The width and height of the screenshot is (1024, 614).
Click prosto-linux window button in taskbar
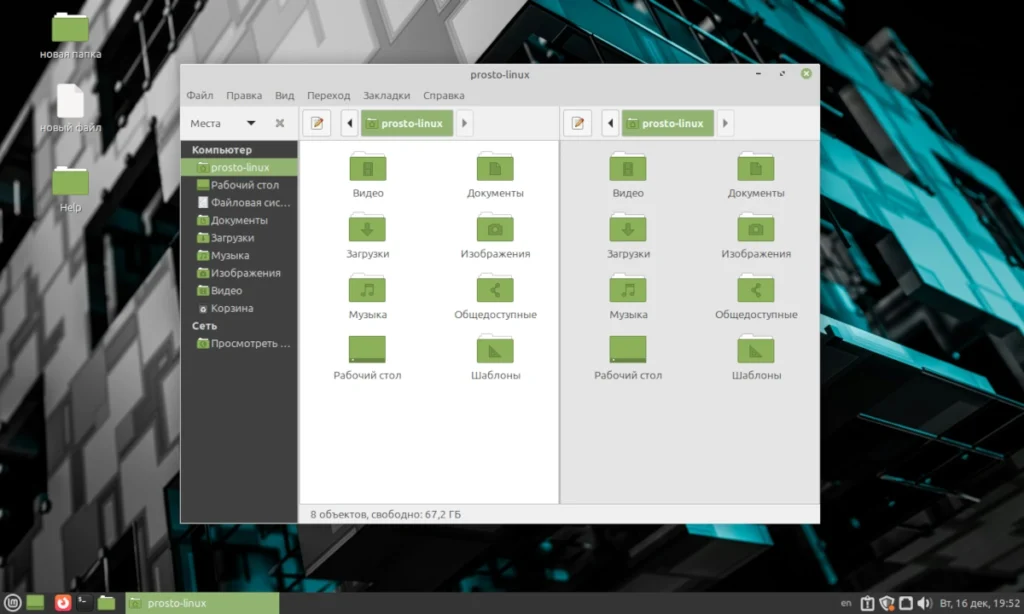[202, 603]
